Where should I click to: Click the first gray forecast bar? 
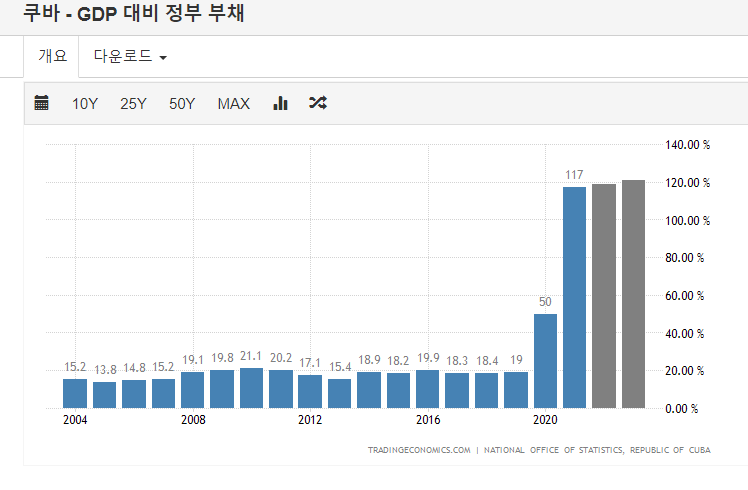tap(604, 296)
